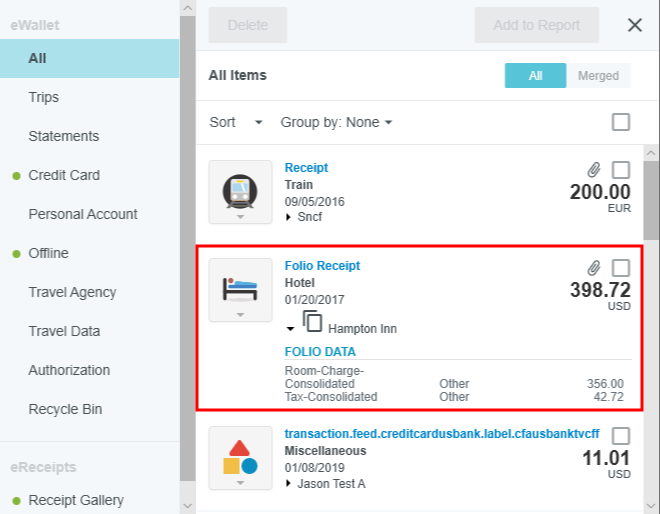Open the Group by: None dropdown
This screenshot has height=514, width=660.
coord(336,122)
